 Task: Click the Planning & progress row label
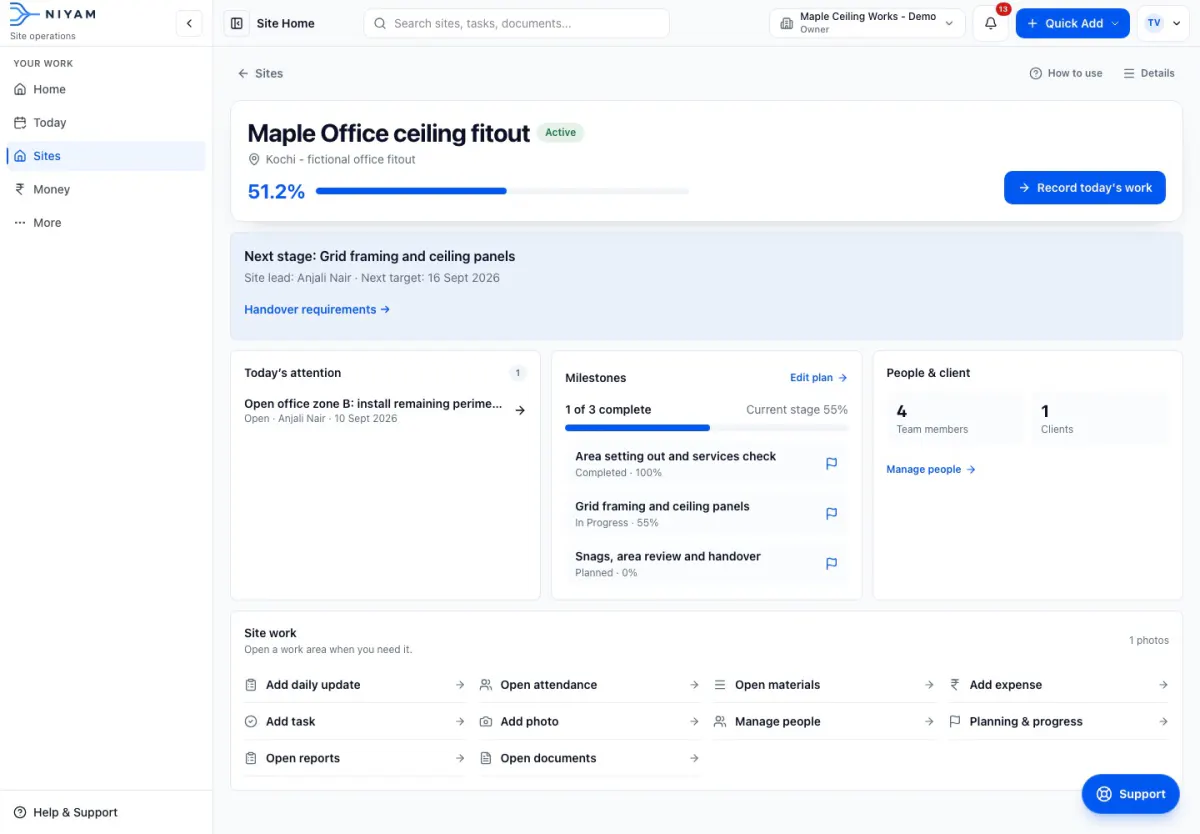1026,722
